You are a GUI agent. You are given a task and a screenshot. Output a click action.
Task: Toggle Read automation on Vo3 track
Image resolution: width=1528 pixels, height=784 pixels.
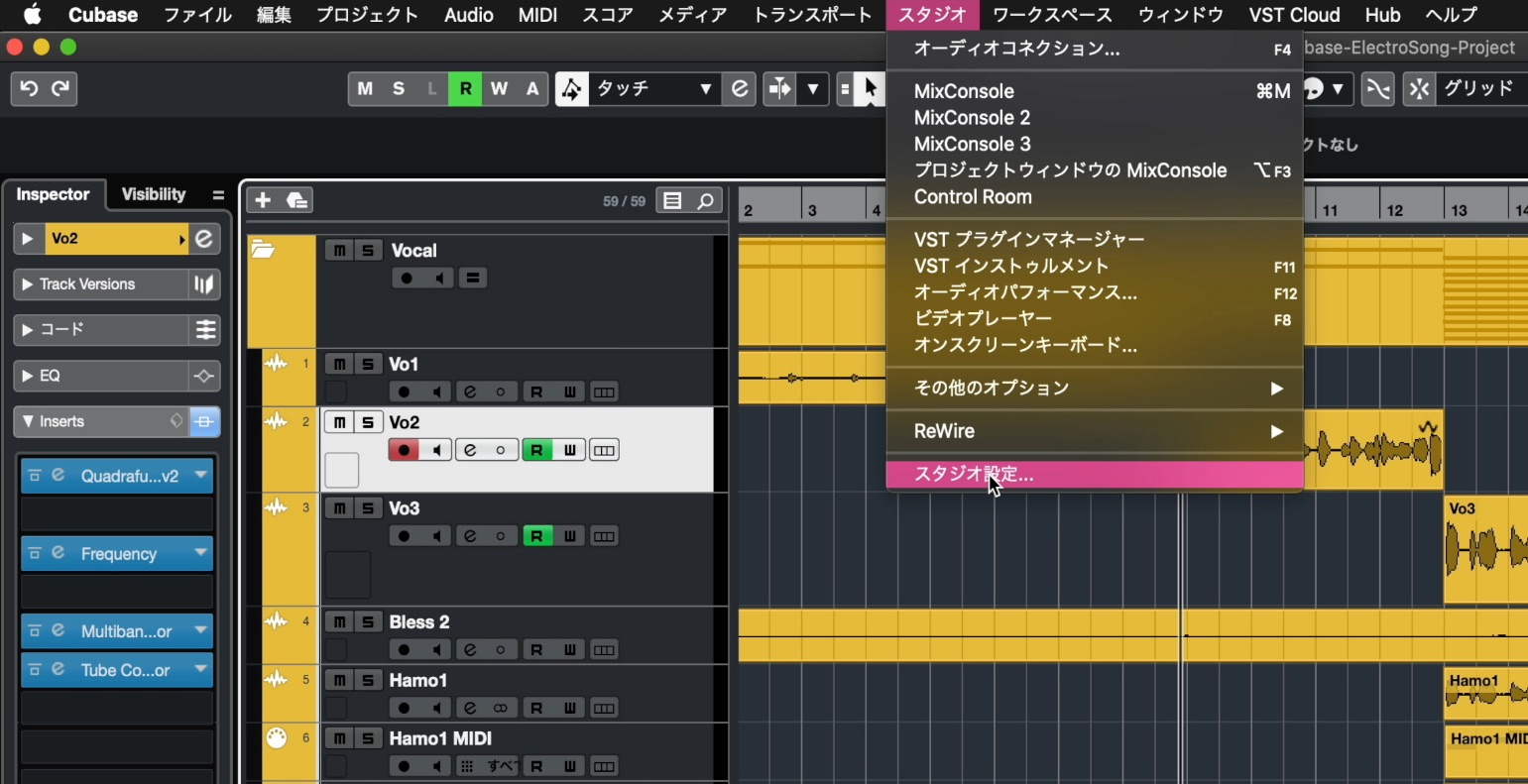[x=536, y=536]
